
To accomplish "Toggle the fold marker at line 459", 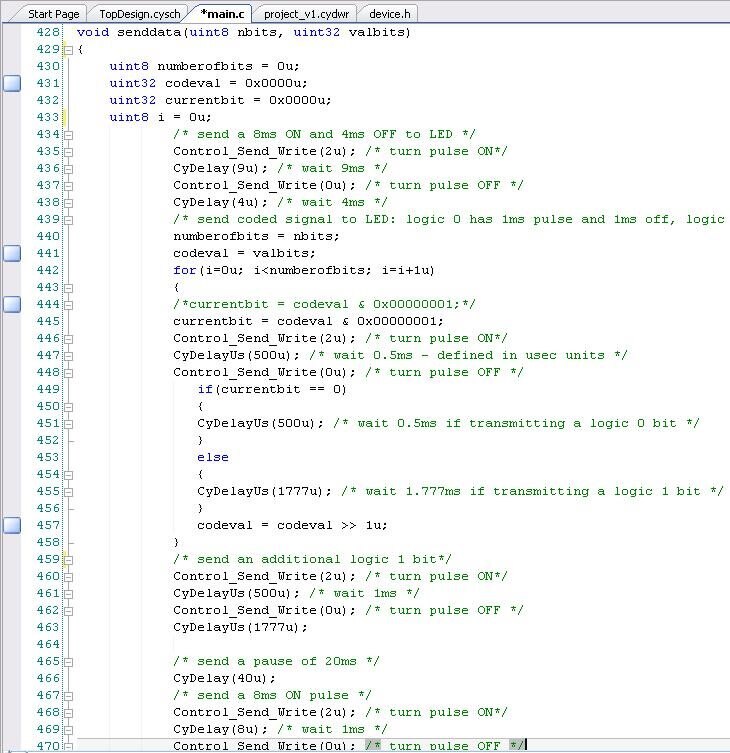I will pos(68,559).
